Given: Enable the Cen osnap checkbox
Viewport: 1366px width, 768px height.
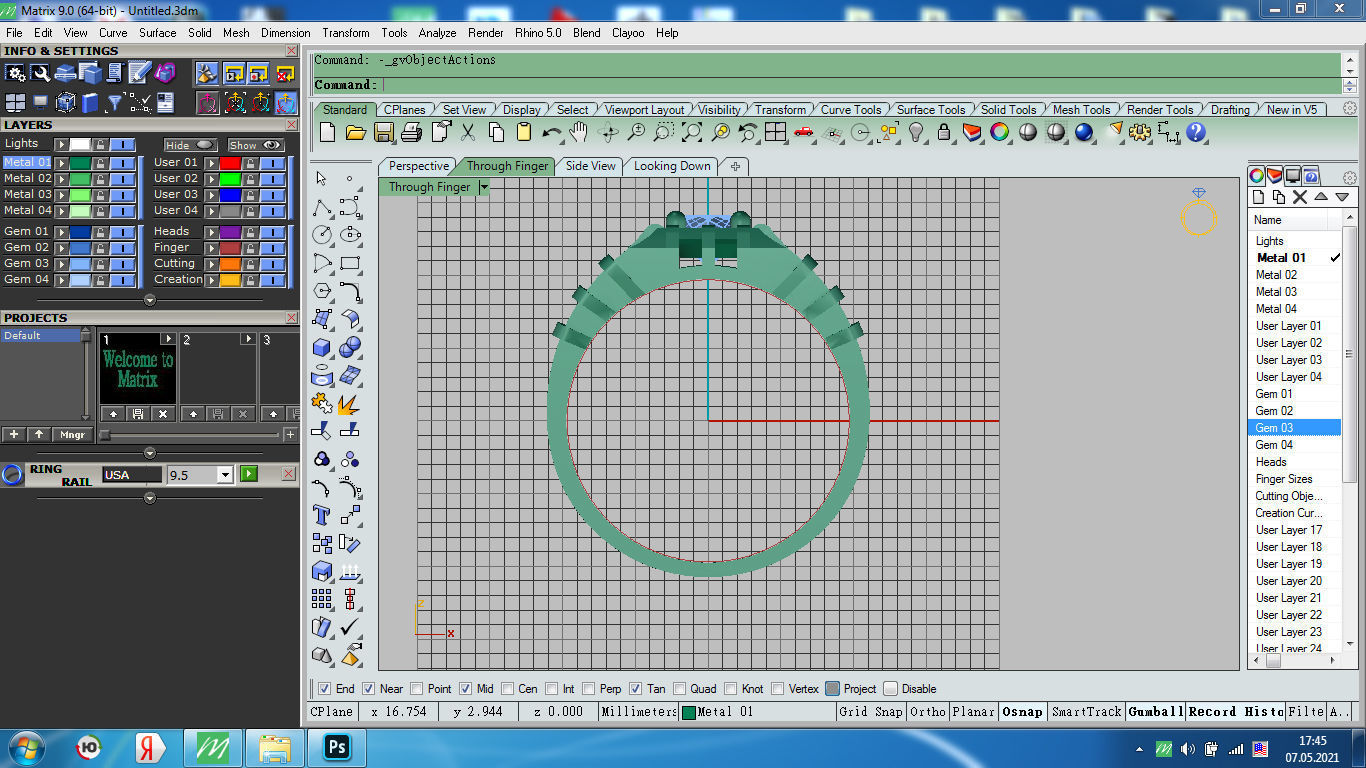Looking at the screenshot, I should pos(508,689).
